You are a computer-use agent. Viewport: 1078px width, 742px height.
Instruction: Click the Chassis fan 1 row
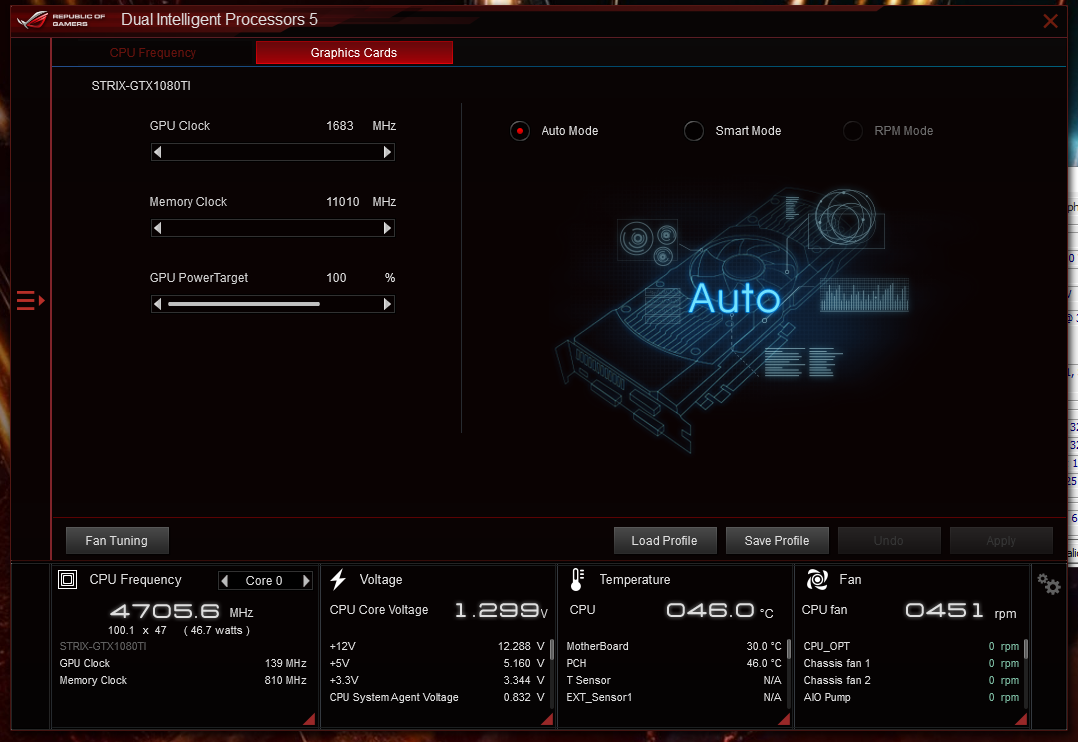(x=911, y=664)
